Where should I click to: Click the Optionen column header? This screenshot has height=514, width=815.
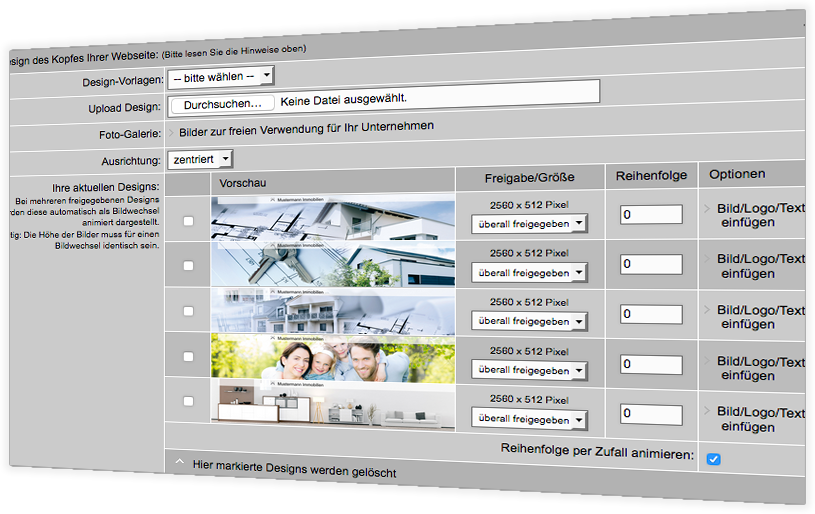737,174
